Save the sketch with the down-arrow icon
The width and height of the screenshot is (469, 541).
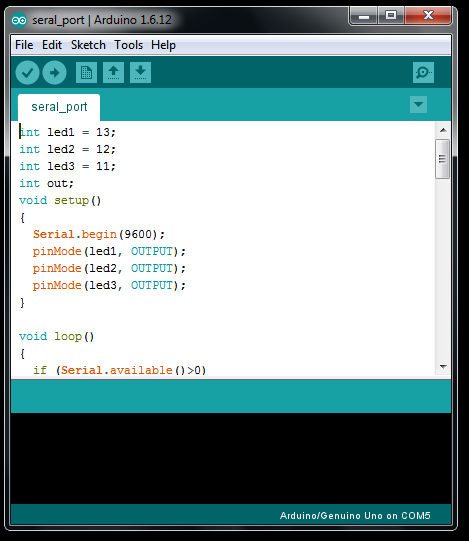[x=140, y=72]
